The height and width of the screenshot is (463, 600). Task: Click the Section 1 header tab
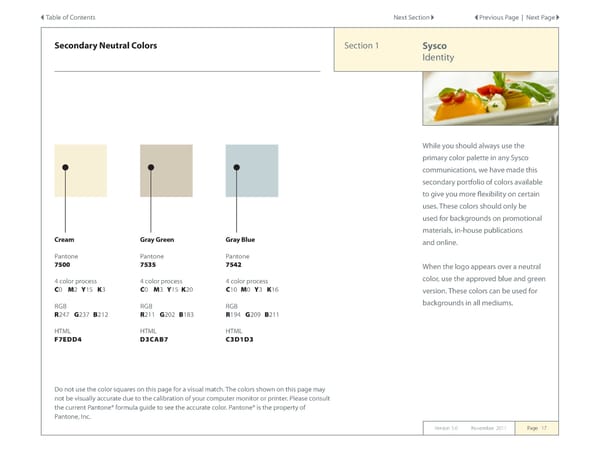361,46
